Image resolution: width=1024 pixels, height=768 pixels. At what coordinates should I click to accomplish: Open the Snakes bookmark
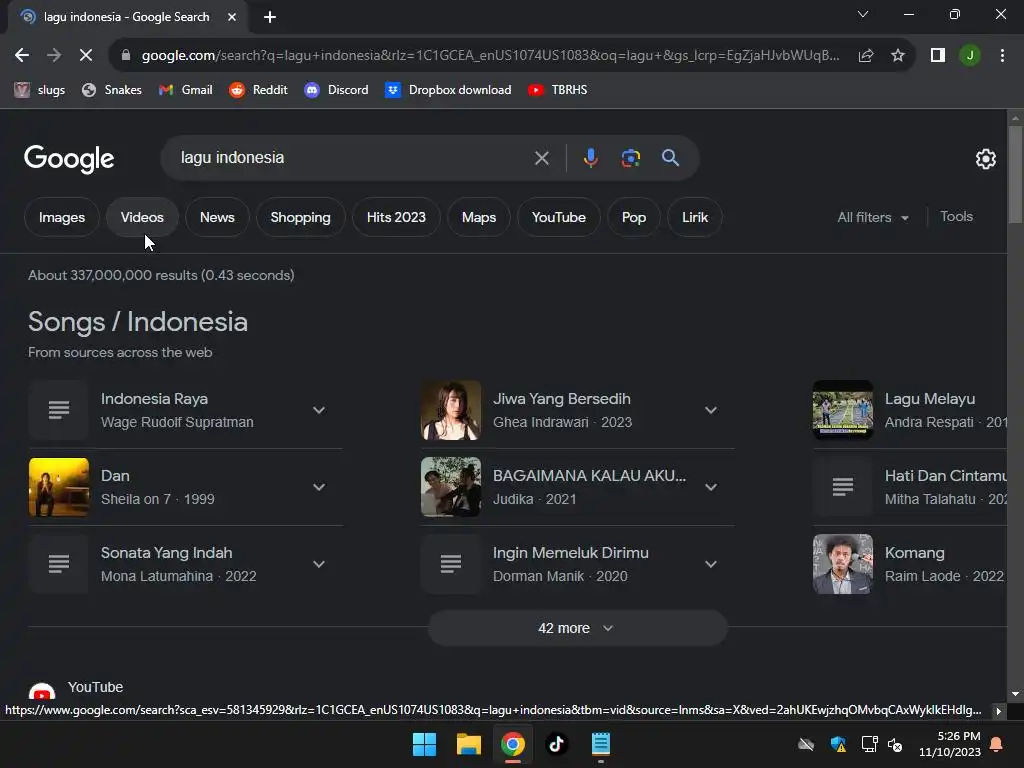pyautogui.click(x=112, y=90)
